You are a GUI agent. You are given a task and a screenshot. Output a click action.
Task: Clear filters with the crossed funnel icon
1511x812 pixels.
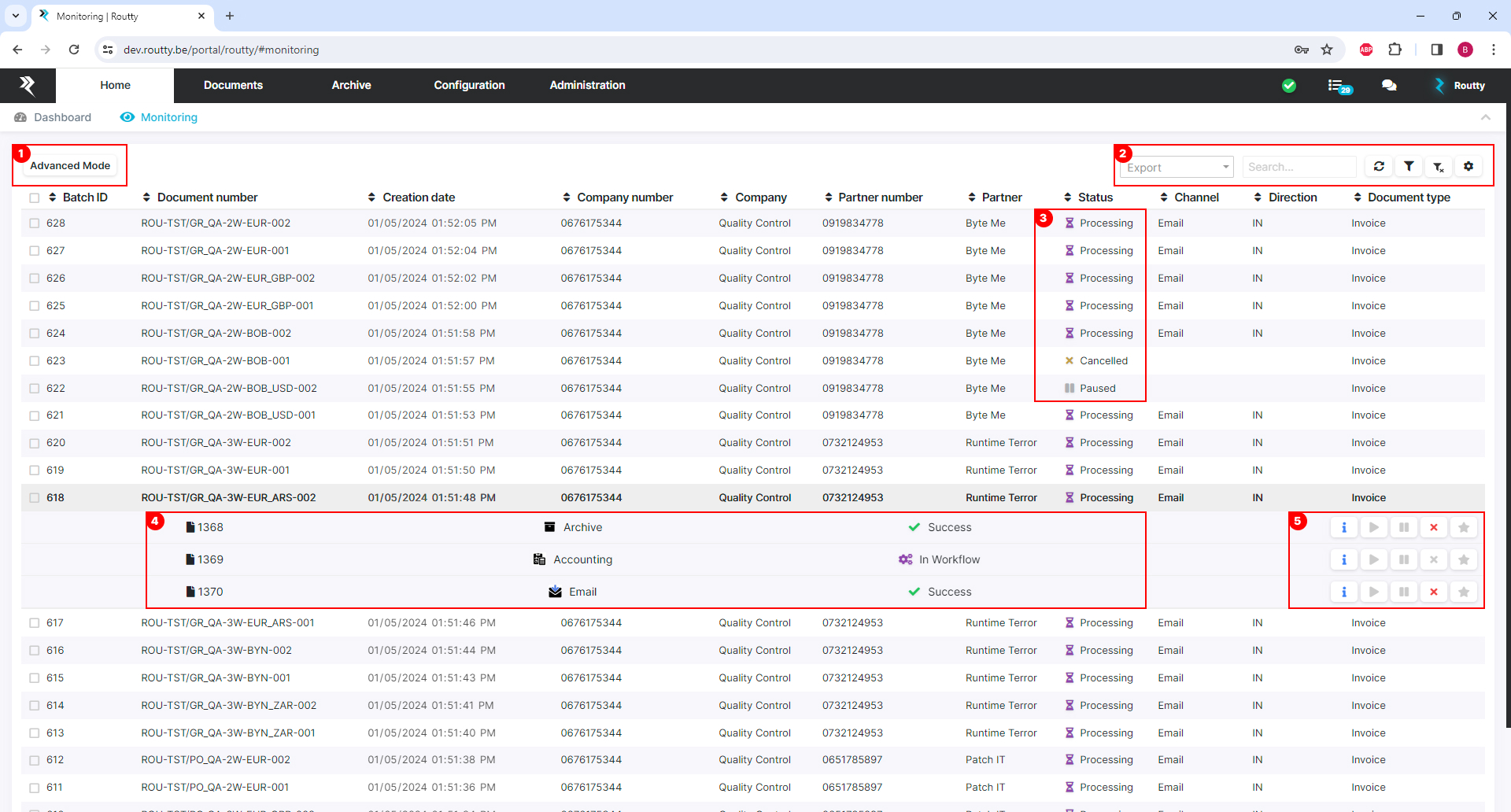(1439, 167)
